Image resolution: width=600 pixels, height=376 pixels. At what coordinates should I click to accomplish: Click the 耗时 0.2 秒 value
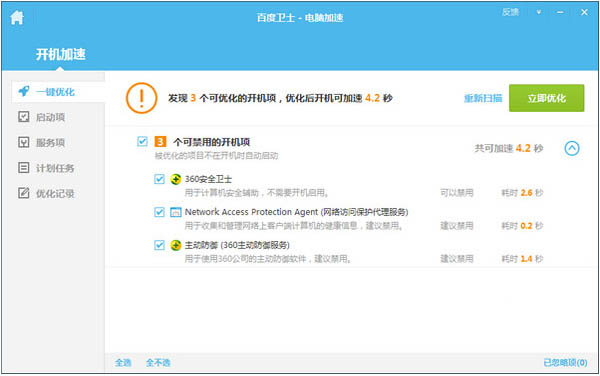522,226
